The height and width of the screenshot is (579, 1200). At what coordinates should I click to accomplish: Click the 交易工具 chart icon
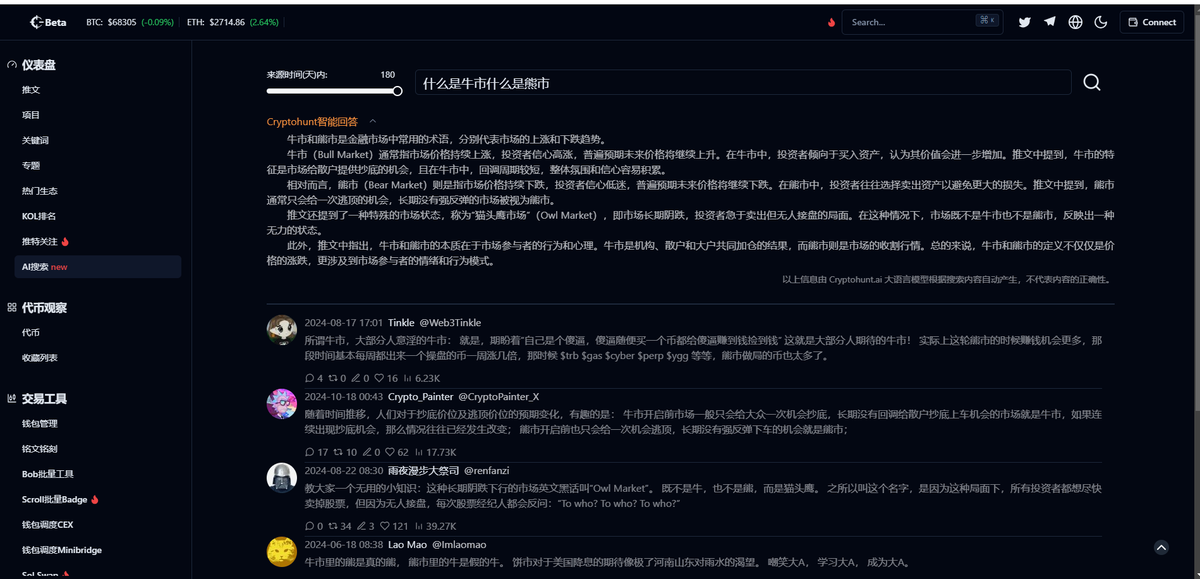(x=13, y=398)
